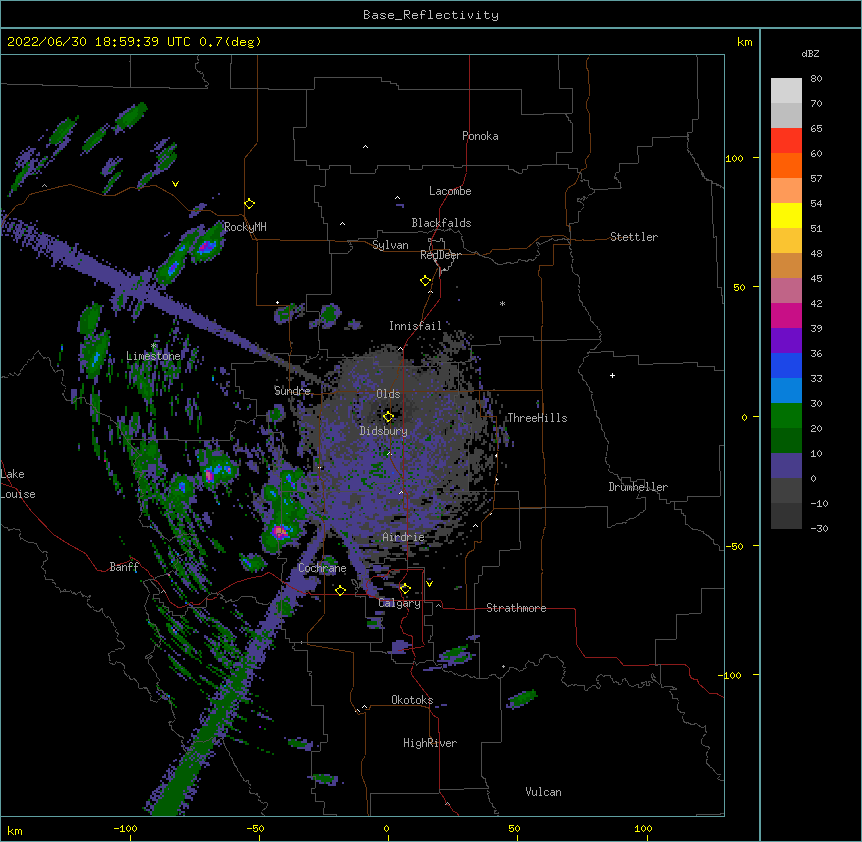Click the Lake Louise label

18,484
